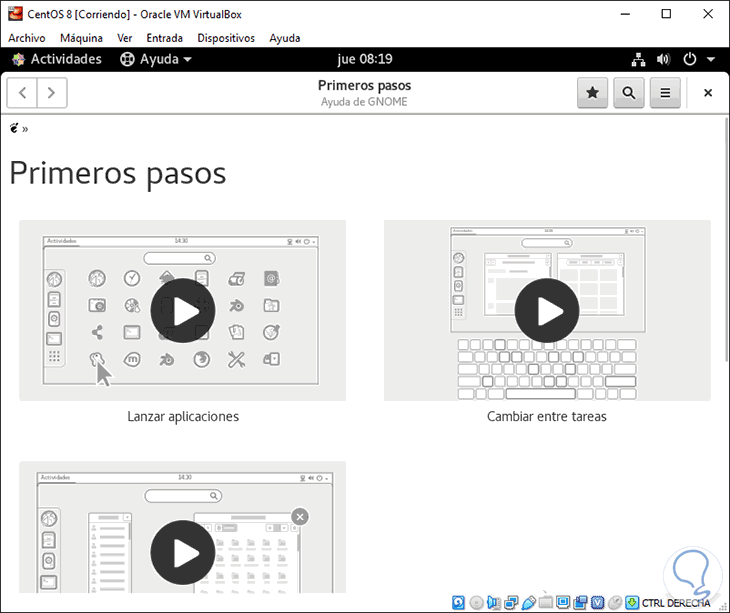
Task: Click the VirtualBox display status icon
Action: pyautogui.click(x=563, y=603)
